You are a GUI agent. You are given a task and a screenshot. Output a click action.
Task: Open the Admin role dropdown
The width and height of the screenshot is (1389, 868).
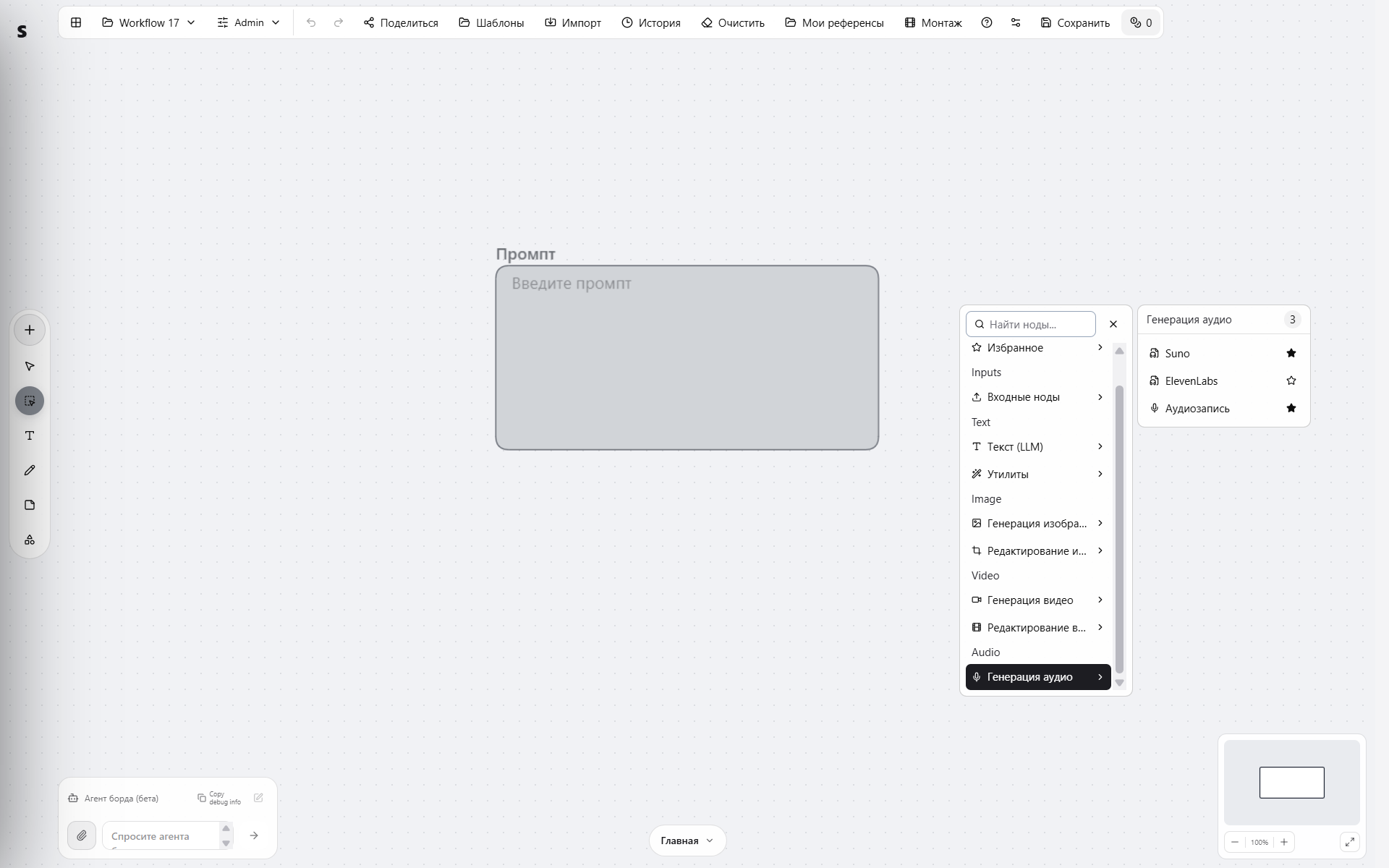(x=248, y=22)
